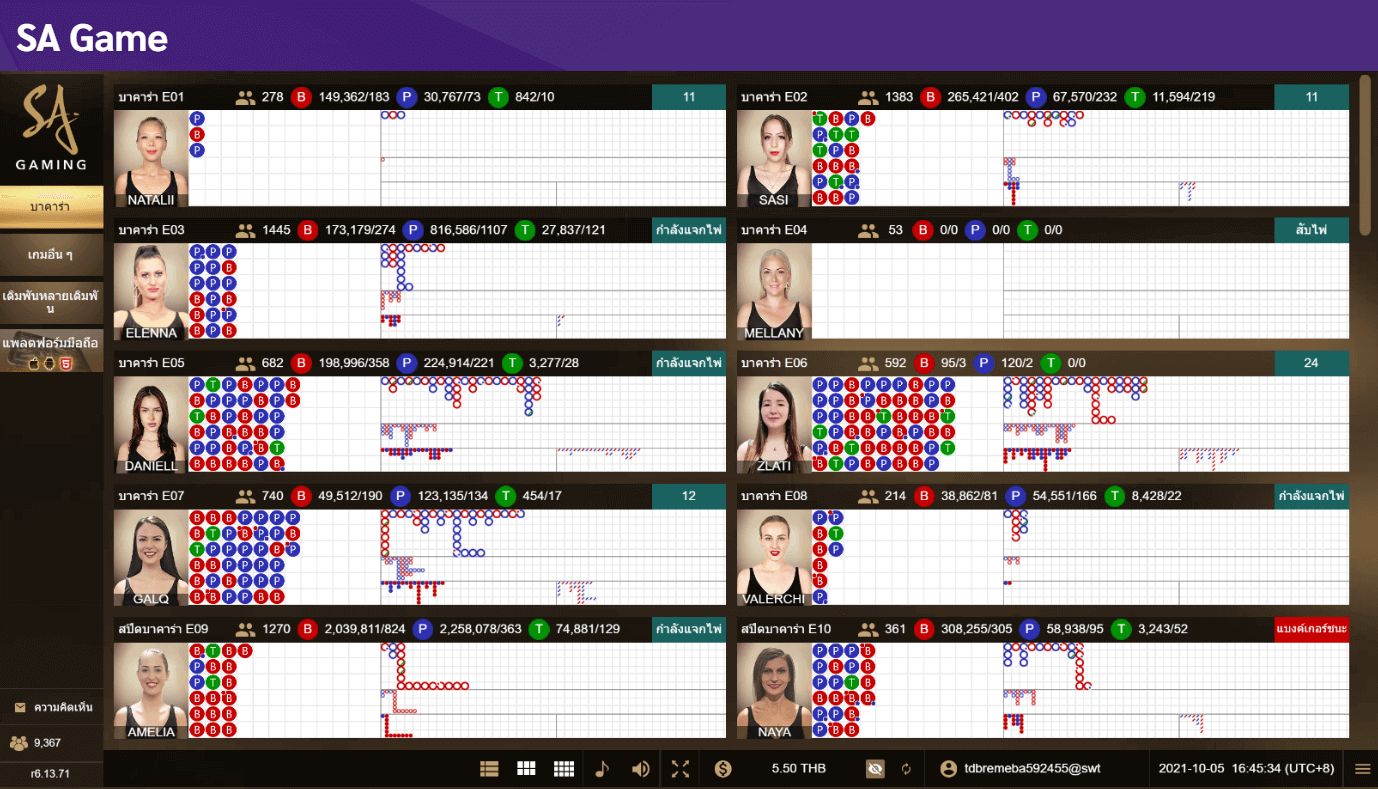Click the bead road grid of table E07
This screenshot has height=789, width=1378.
click(284, 557)
